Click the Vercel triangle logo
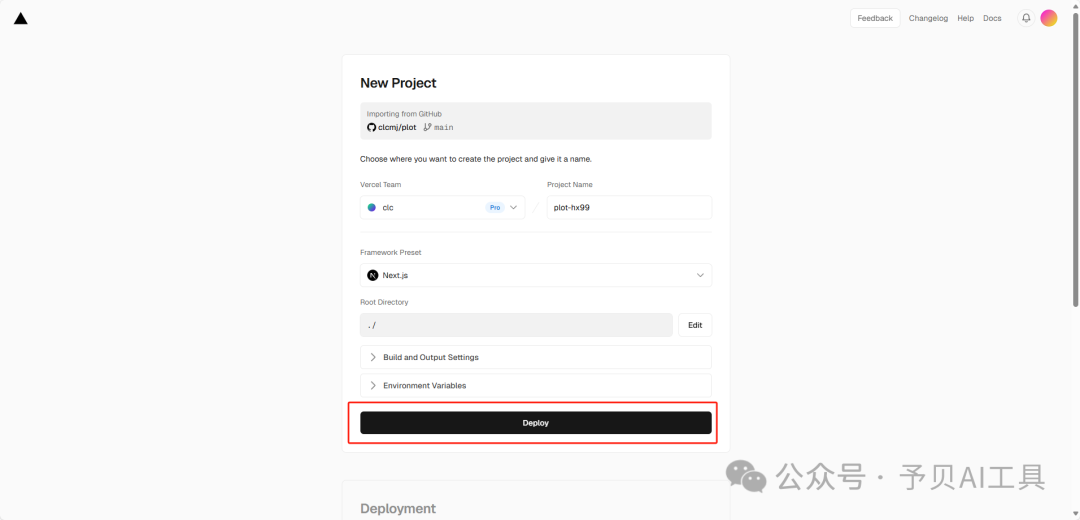Screen dimensions: 1080x520 21,18
